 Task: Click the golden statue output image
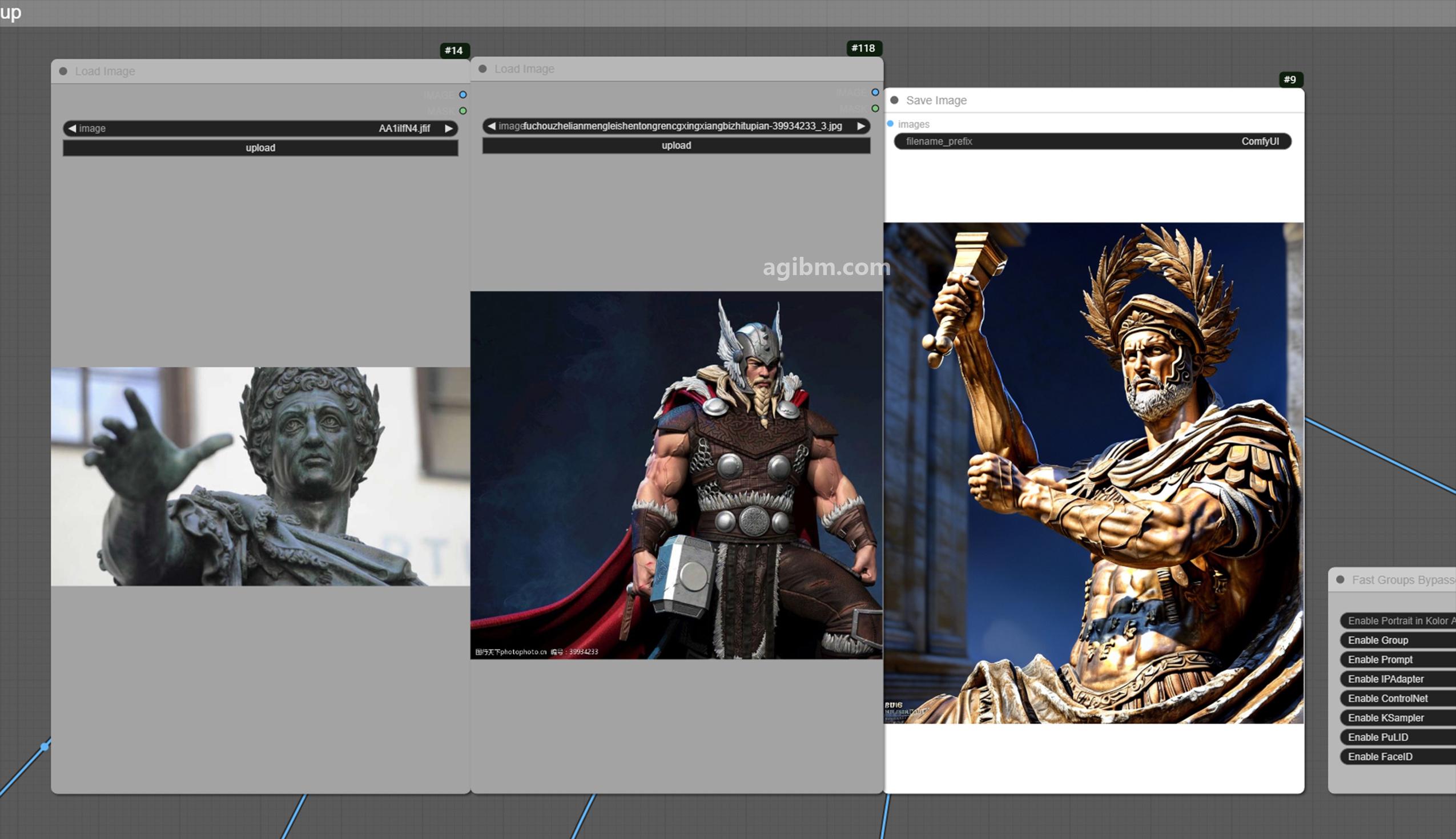(x=1093, y=473)
